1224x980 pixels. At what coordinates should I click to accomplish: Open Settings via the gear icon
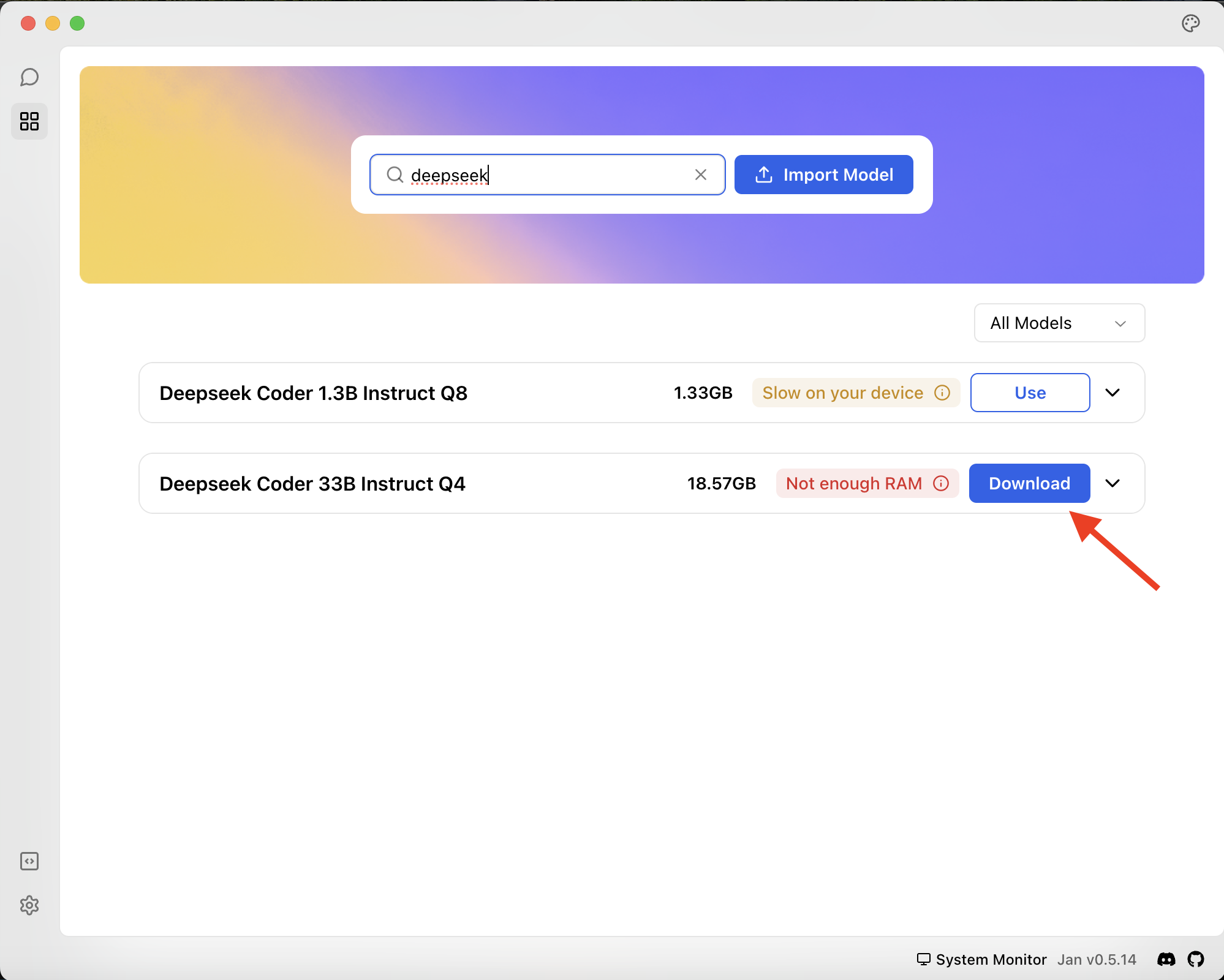pyautogui.click(x=29, y=905)
